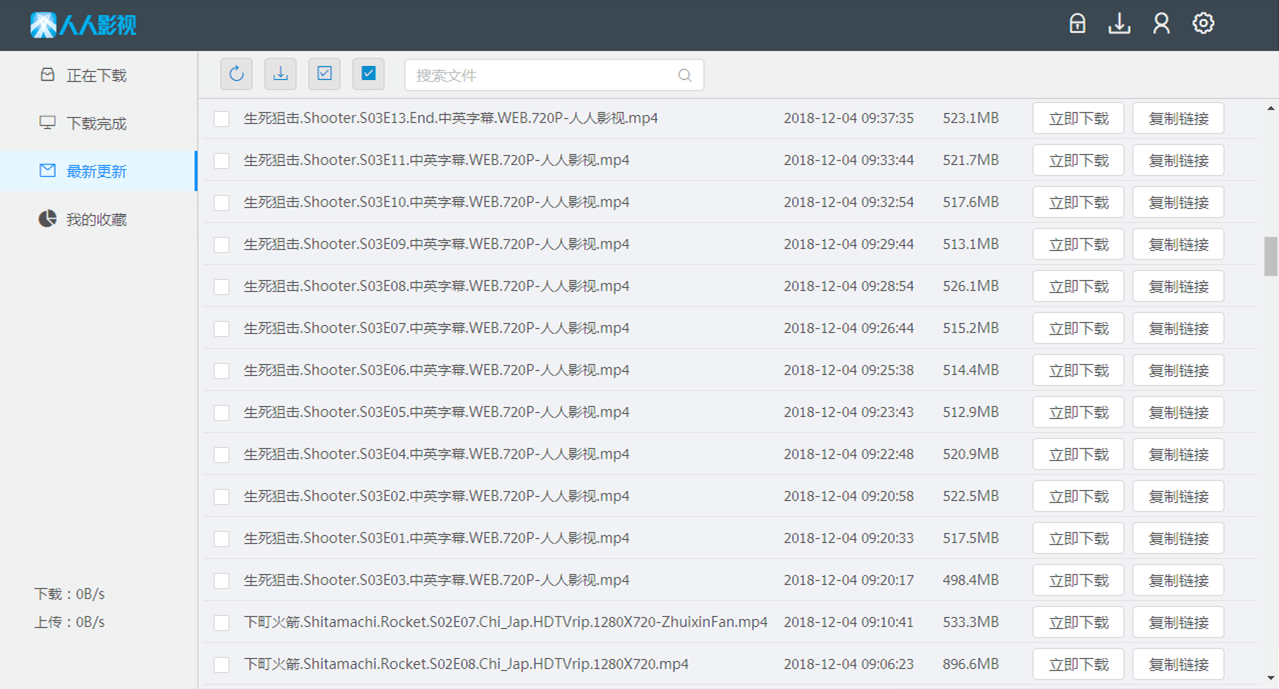The width and height of the screenshot is (1279, 689).
Task: Click 复制链接 for Shooter S03E01
Action: 1178,538
